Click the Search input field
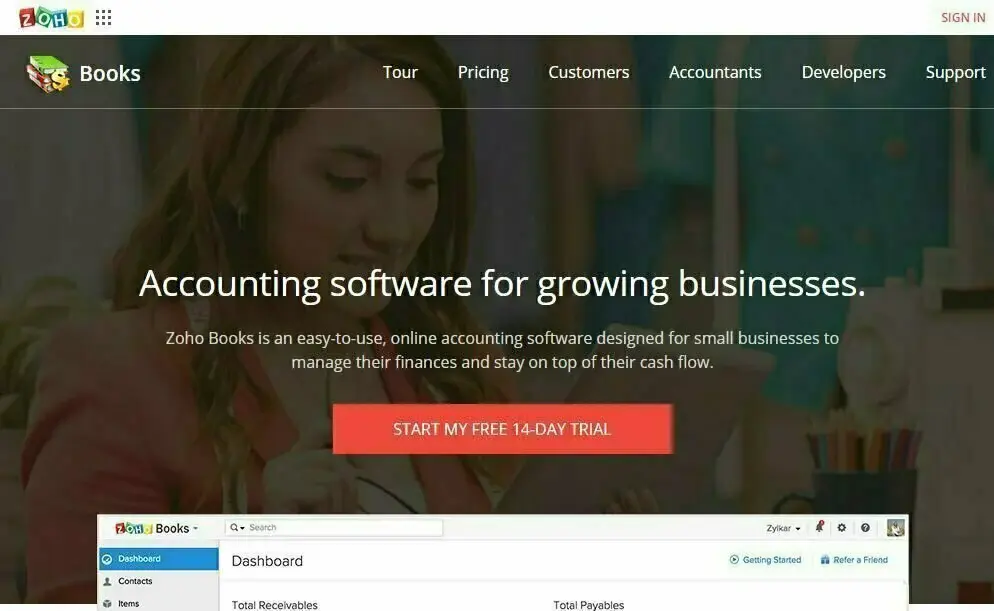Screen dimensions: 994x611 click(333, 527)
